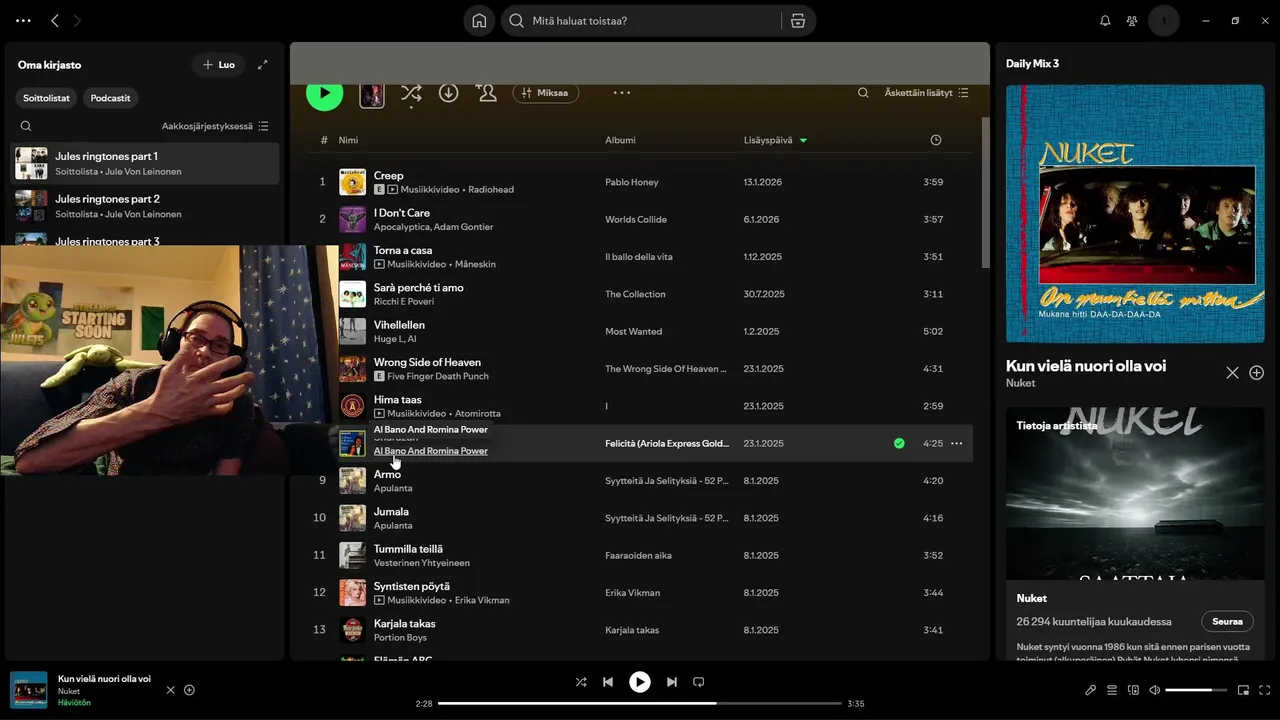This screenshot has height=720, width=1280.
Task: Open the Äskettäin lisätyt view options dropdown
Action: pyautogui.click(x=927, y=93)
